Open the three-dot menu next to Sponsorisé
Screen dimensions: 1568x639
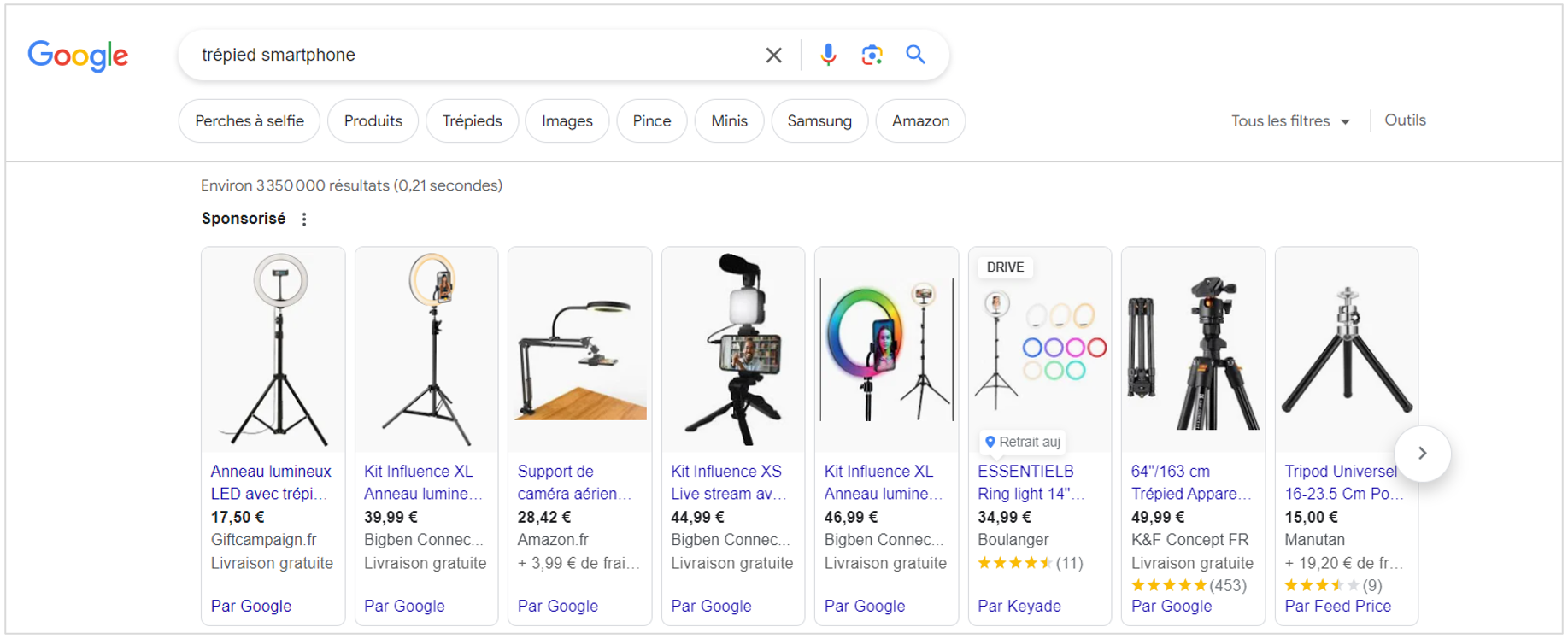coord(304,220)
